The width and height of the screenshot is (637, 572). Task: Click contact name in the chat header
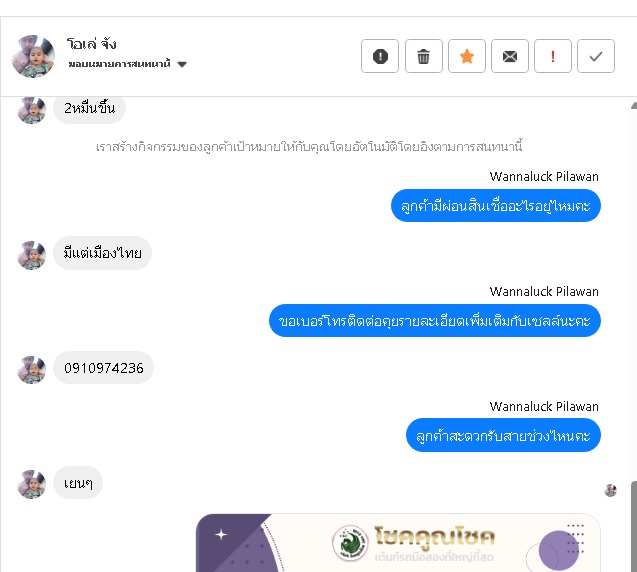pos(92,43)
